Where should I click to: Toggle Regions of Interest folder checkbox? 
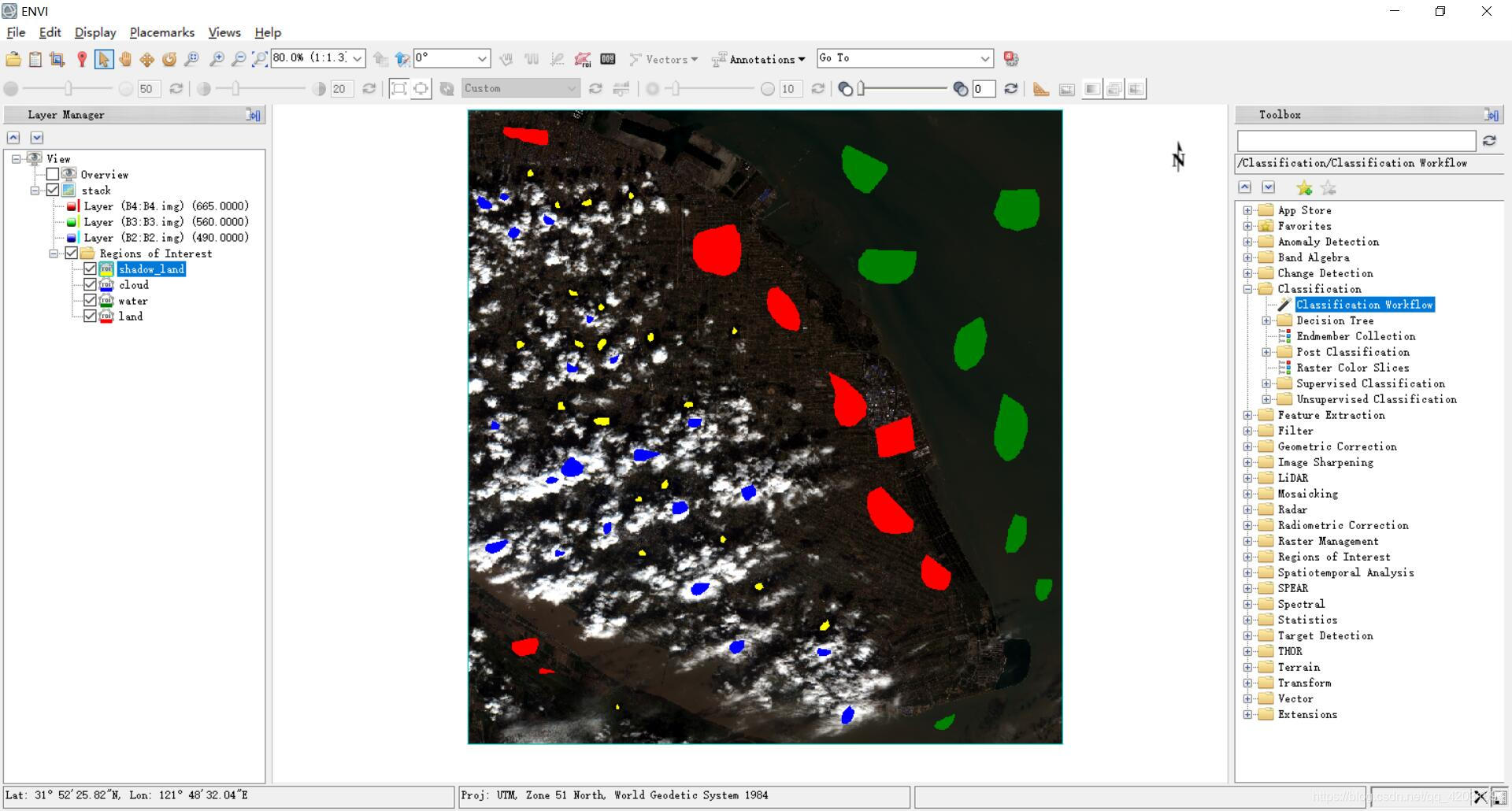72,254
